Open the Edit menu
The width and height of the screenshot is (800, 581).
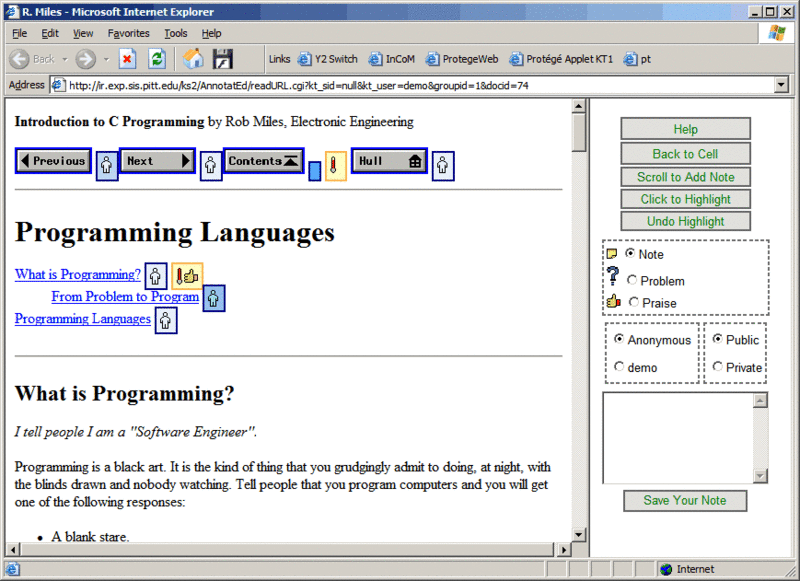[50, 33]
